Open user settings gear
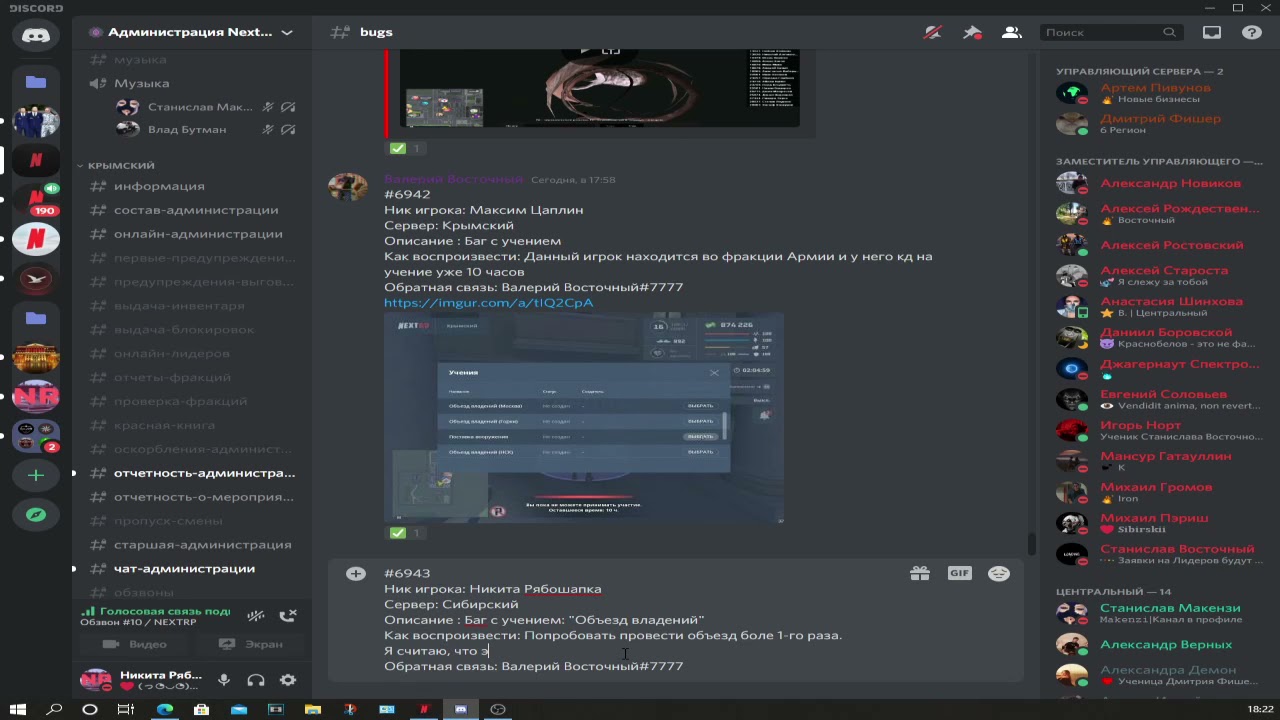Viewport: 1280px width, 720px height. coord(288,680)
